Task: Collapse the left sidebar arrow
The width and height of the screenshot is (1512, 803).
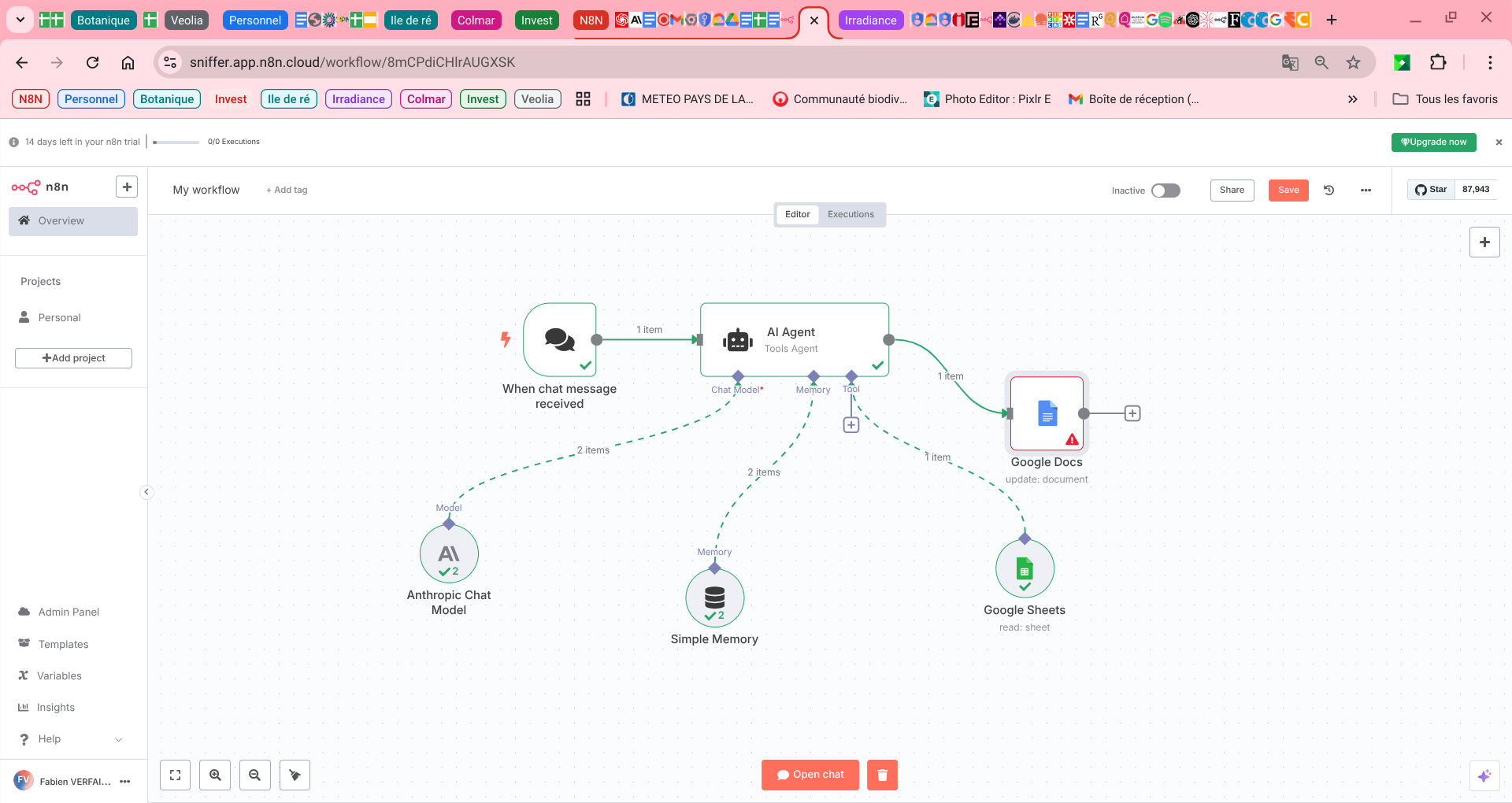Action: pyautogui.click(x=146, y=492)
